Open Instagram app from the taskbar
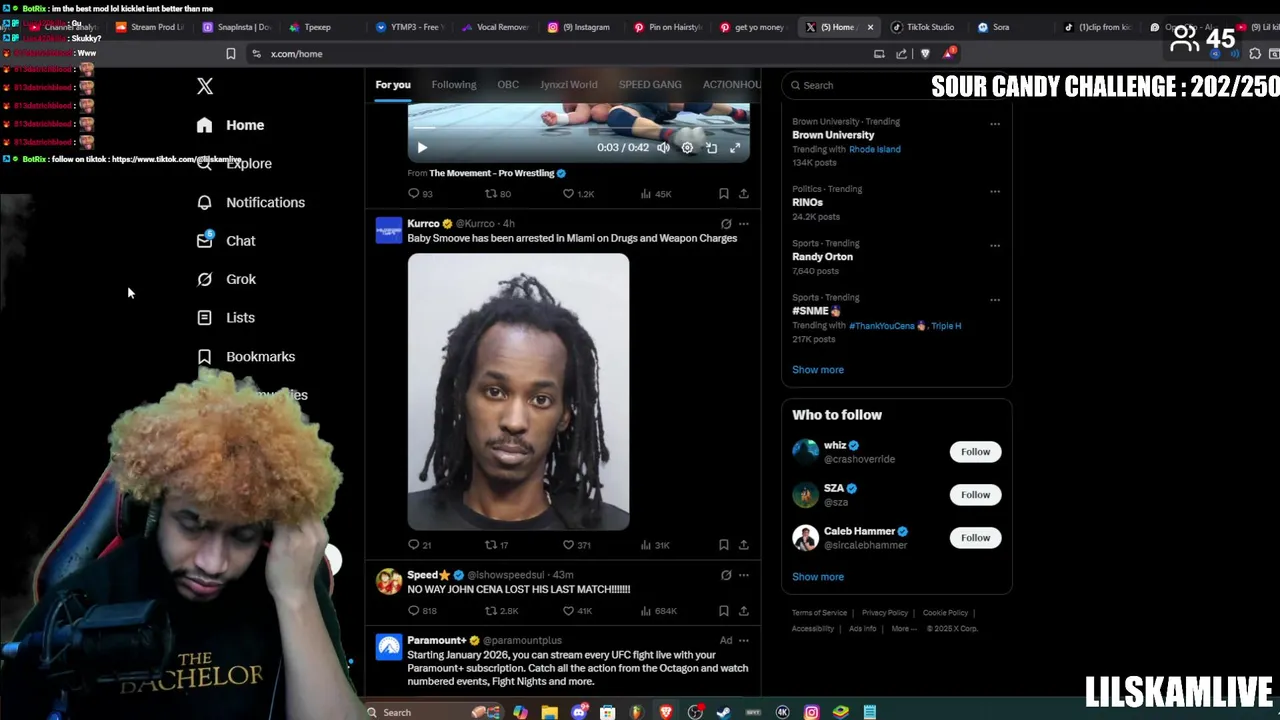 pos(811,712)
